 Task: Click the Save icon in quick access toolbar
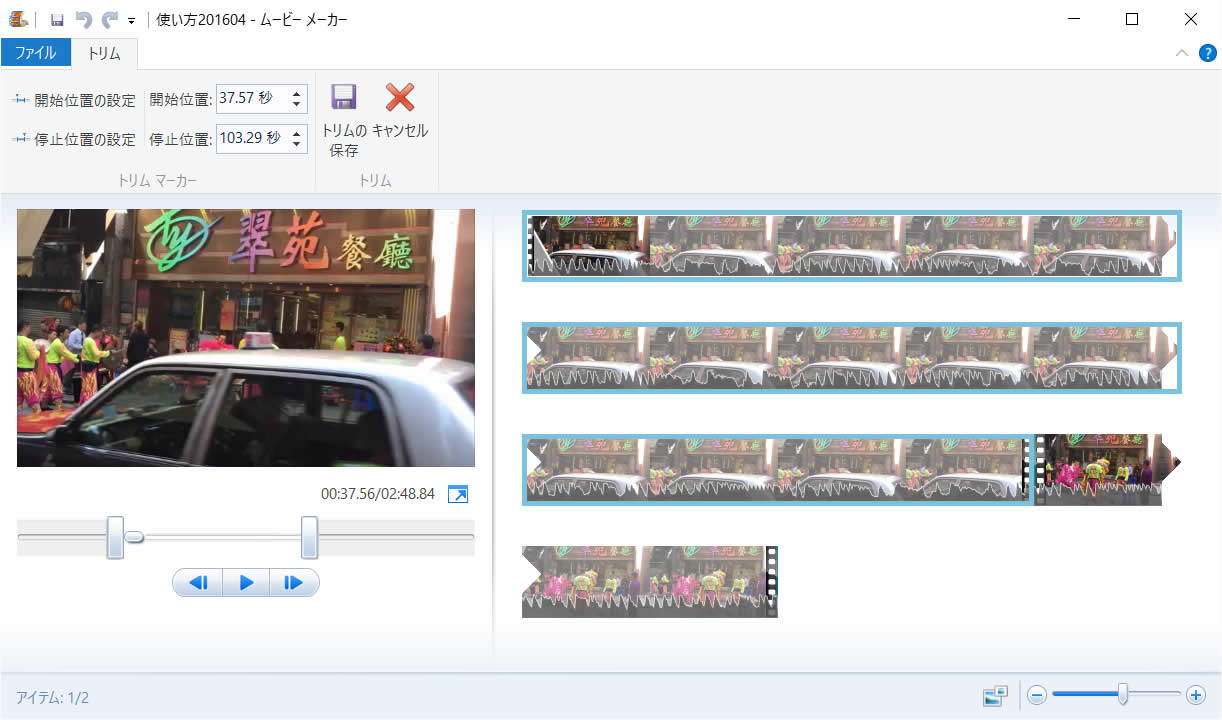click(x=57, y=20)
